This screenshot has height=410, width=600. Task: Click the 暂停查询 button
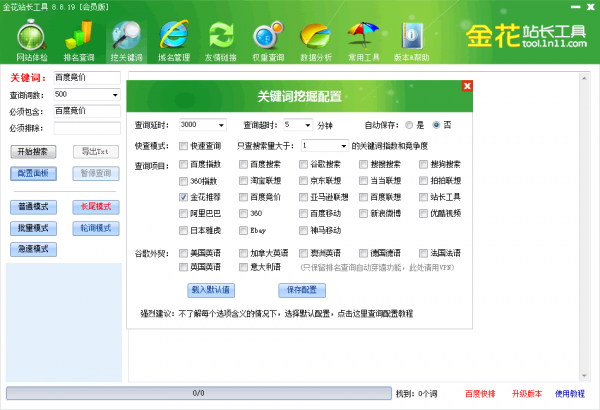point(96,173)
